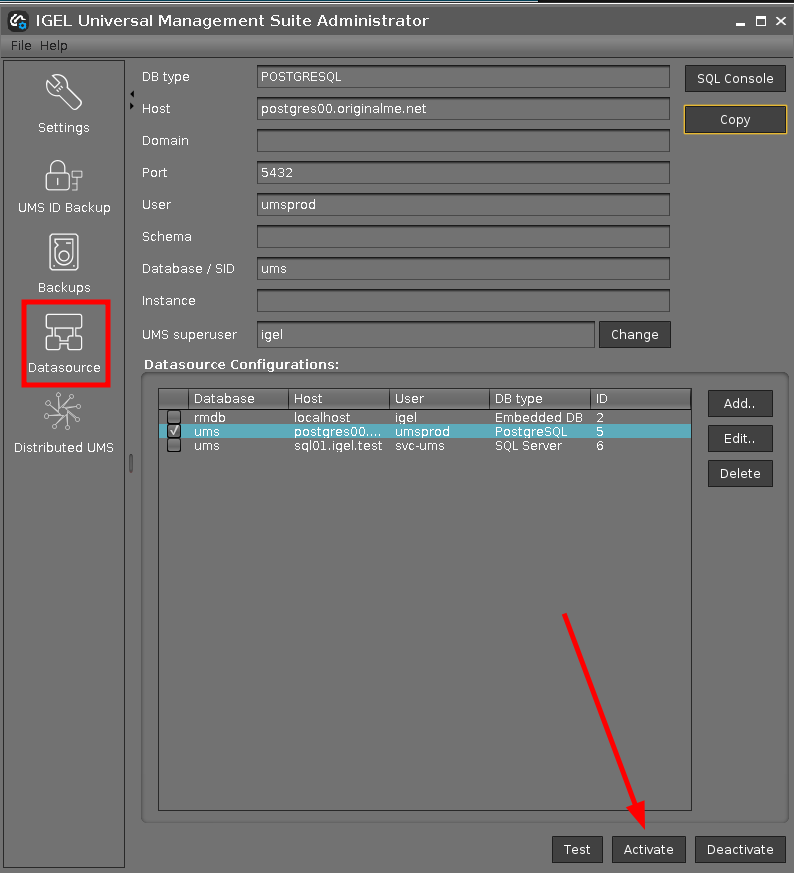Expand sidebar with right splitter arrow
Viewport: 794px width, 873px height.
pyautogui.click(x=132, y=106)
